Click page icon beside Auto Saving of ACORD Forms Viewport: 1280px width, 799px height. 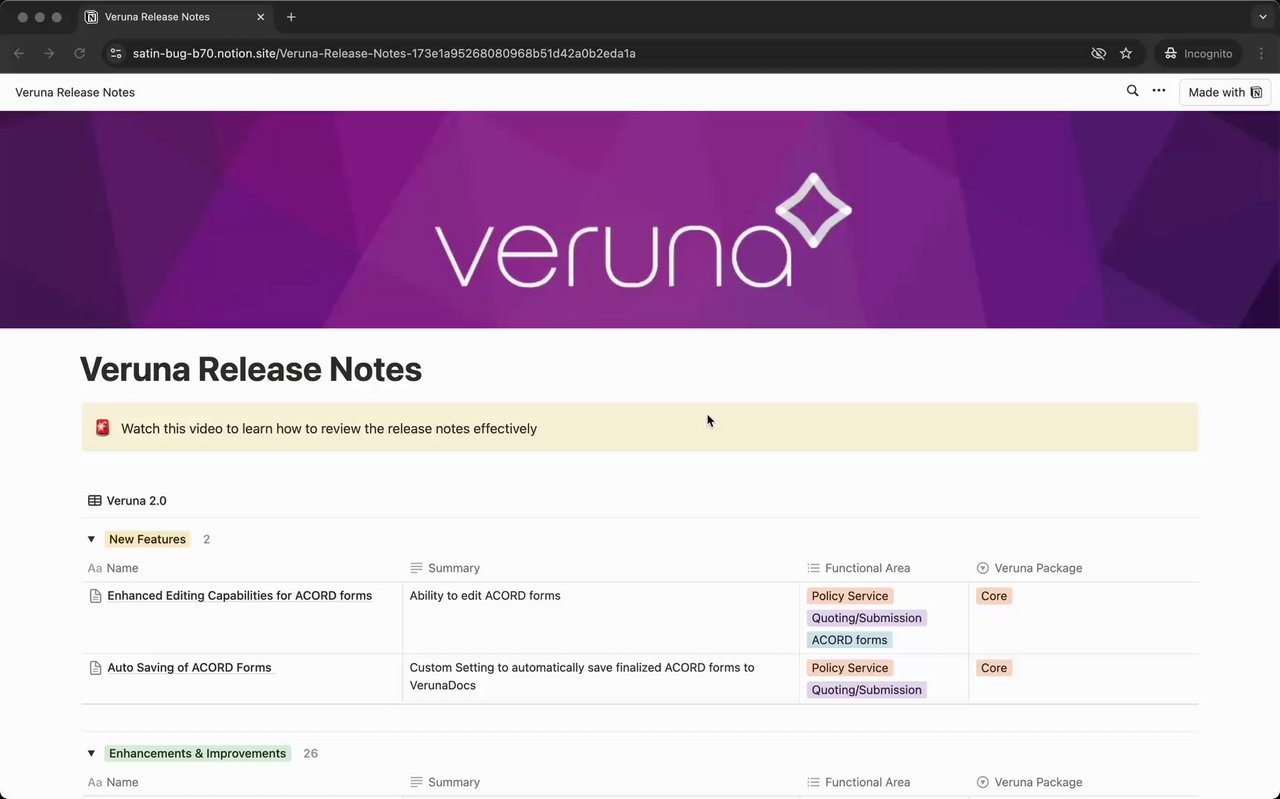click(x=96, y=668)
